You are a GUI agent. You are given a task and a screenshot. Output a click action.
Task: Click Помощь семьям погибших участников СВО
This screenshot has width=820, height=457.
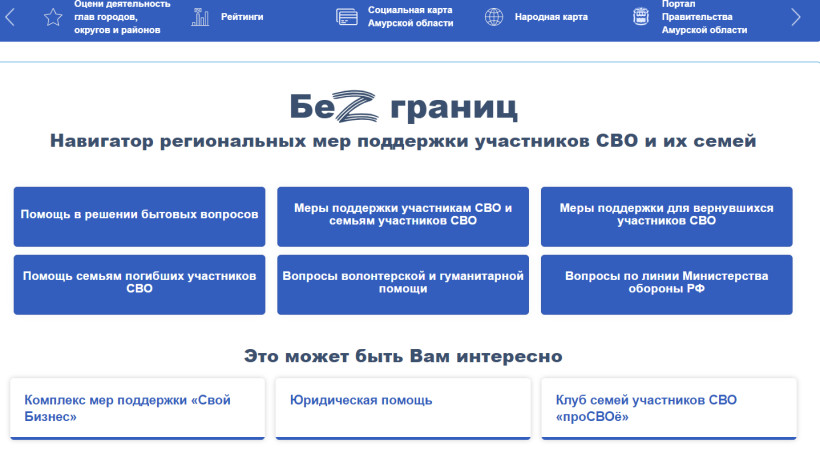(x=139, y=284)
